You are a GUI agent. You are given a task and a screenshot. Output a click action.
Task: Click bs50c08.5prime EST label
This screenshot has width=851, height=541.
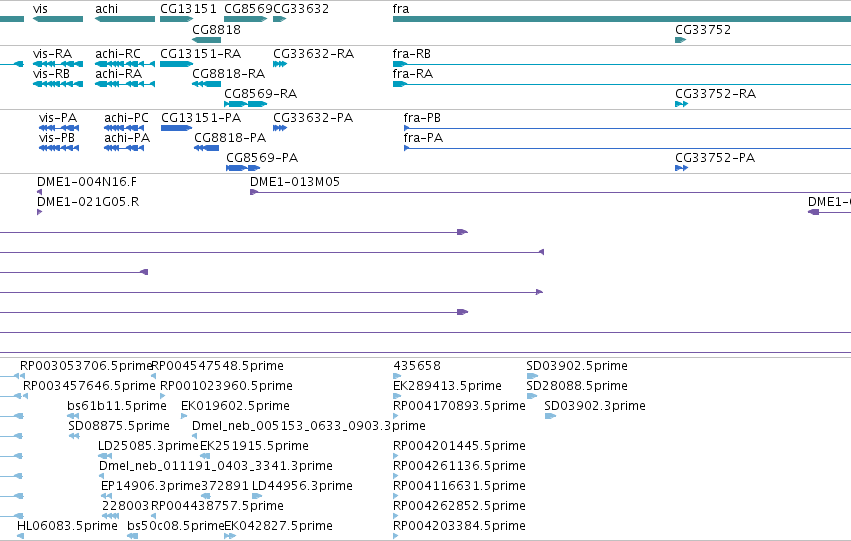176,526
